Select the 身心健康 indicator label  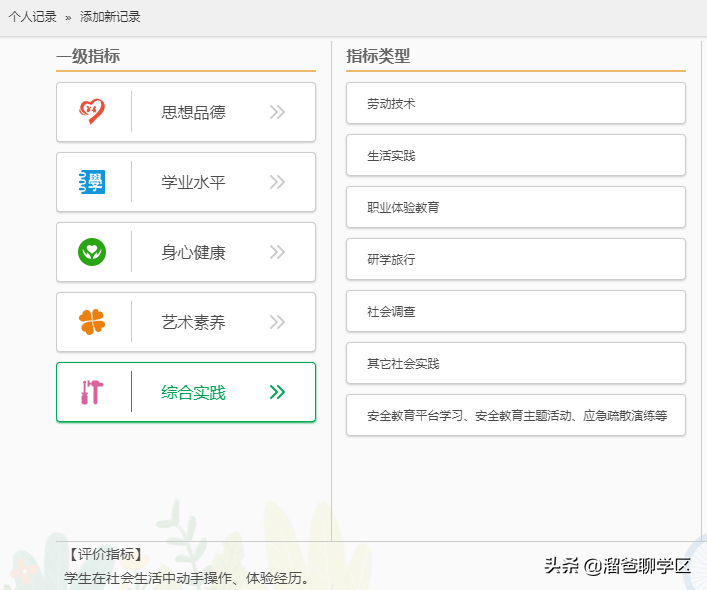coord(193,252)
